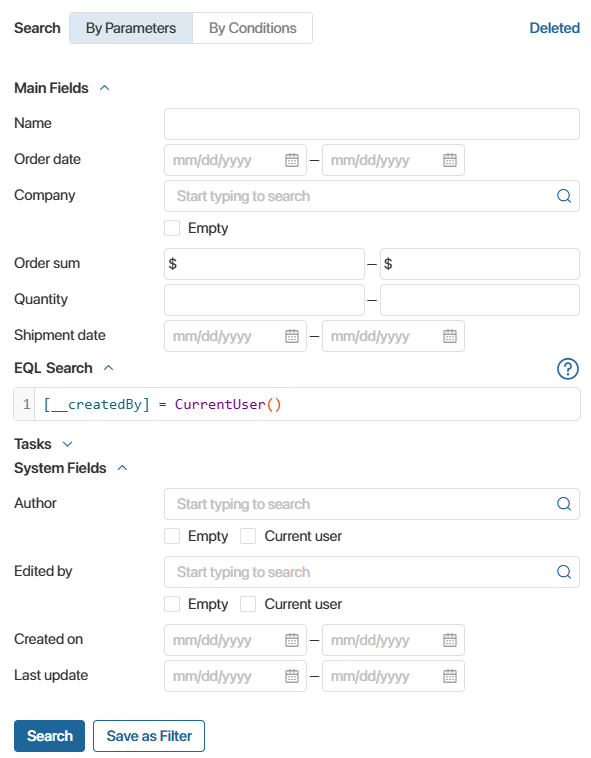Collapse the EQL Search section
Viewport: 591px width, 758px height.
[x=109, y=368]
